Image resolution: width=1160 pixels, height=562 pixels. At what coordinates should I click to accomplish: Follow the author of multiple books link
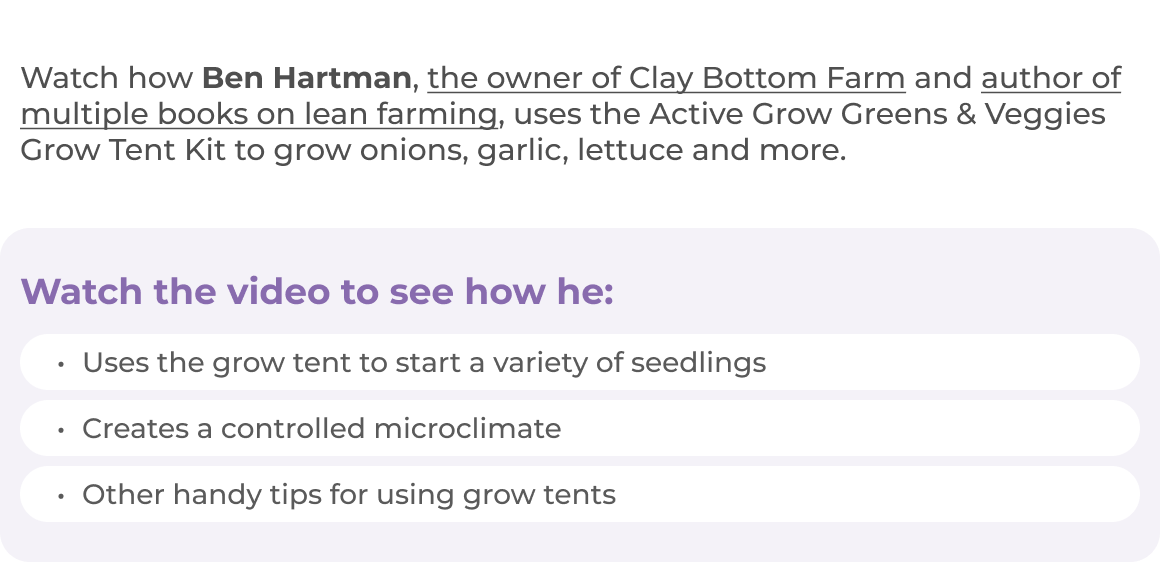click(x=1051, y=78)
